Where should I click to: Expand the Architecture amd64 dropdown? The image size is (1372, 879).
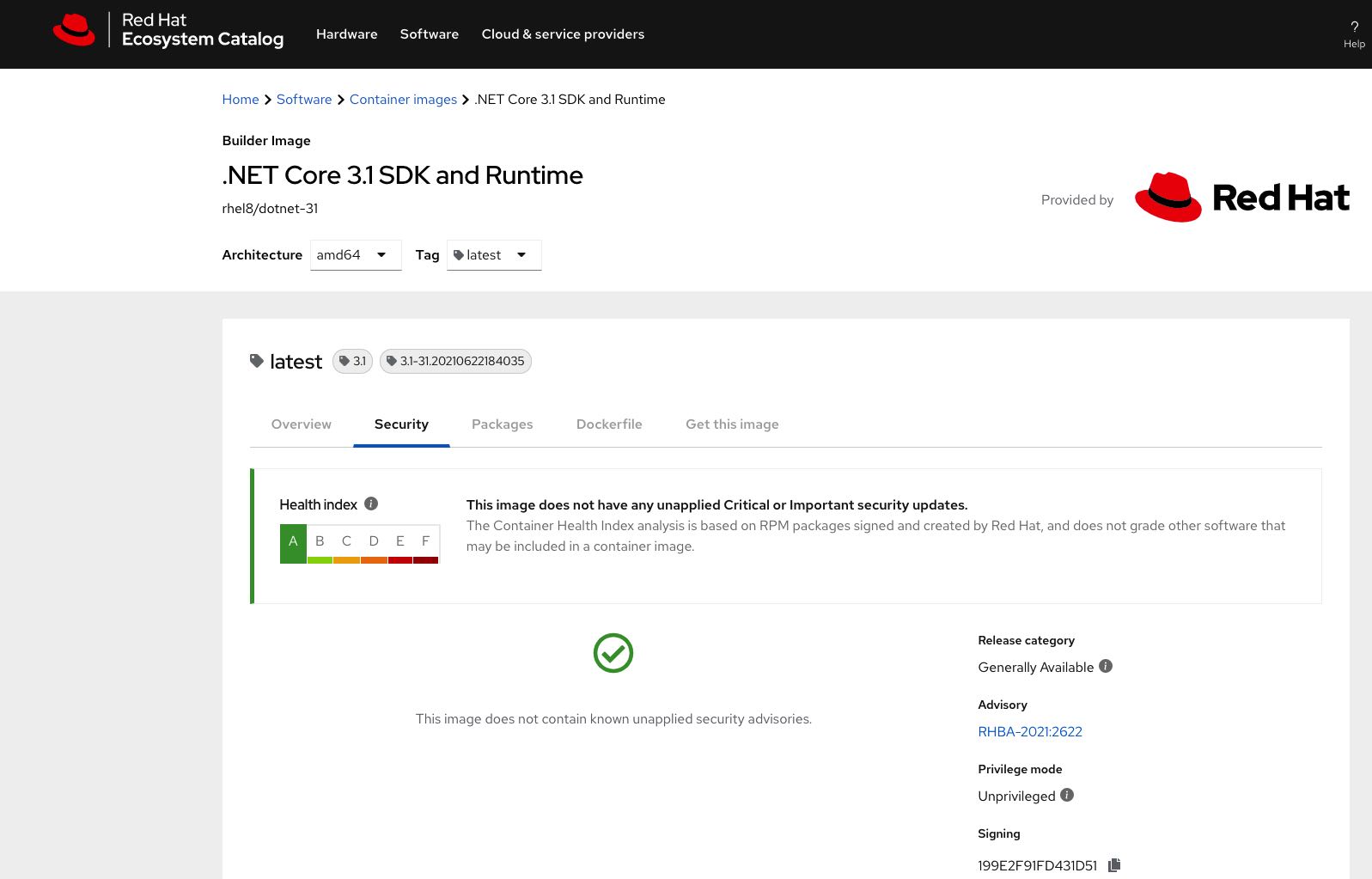pos(355,255)
